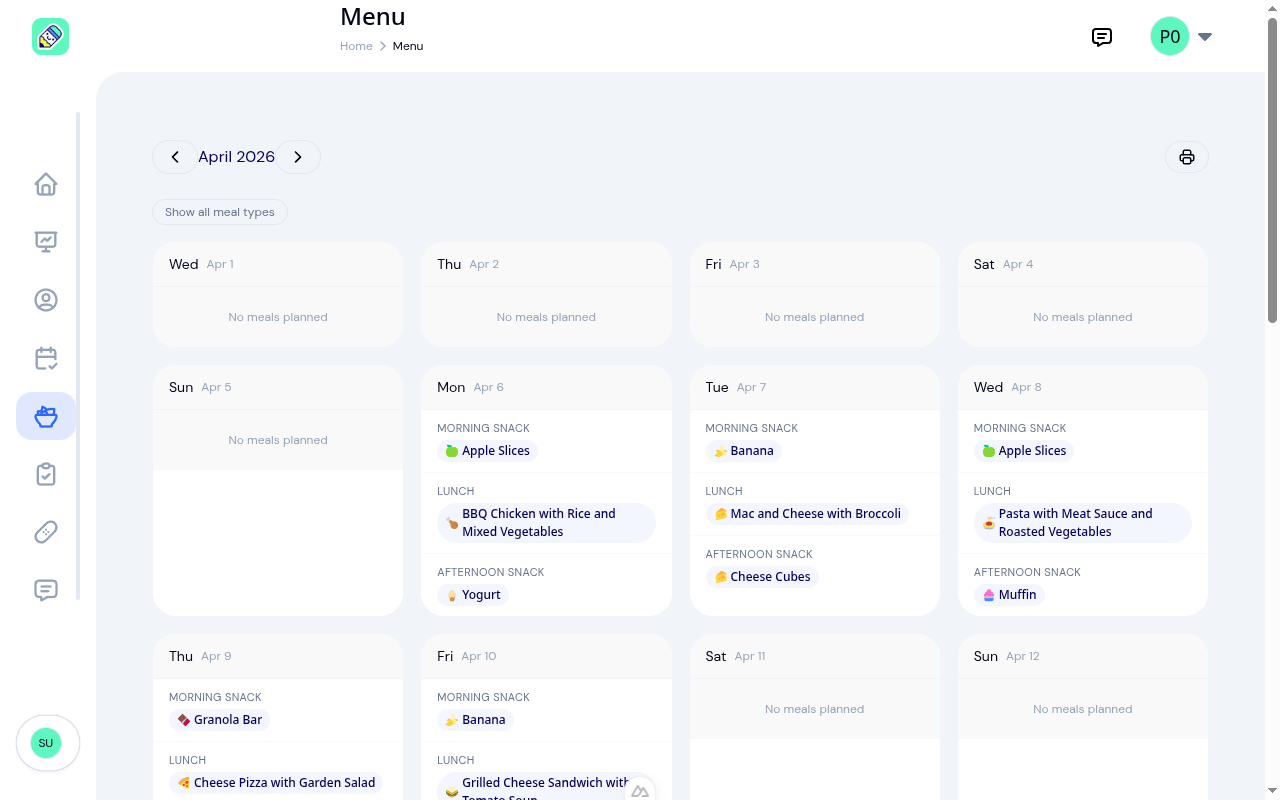This screenshot has width=1280, height=800.
Task: Click the Show all meal types button
Action: 220,212
